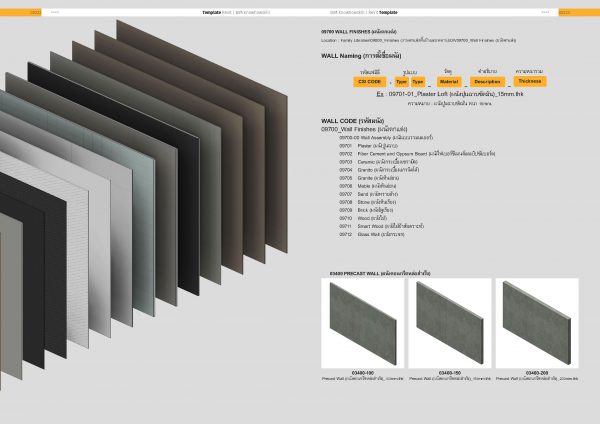Open the 03400-100 precast wall thumbnail
The height and width of the screenshot is (424, 600).
pos(362,323)
